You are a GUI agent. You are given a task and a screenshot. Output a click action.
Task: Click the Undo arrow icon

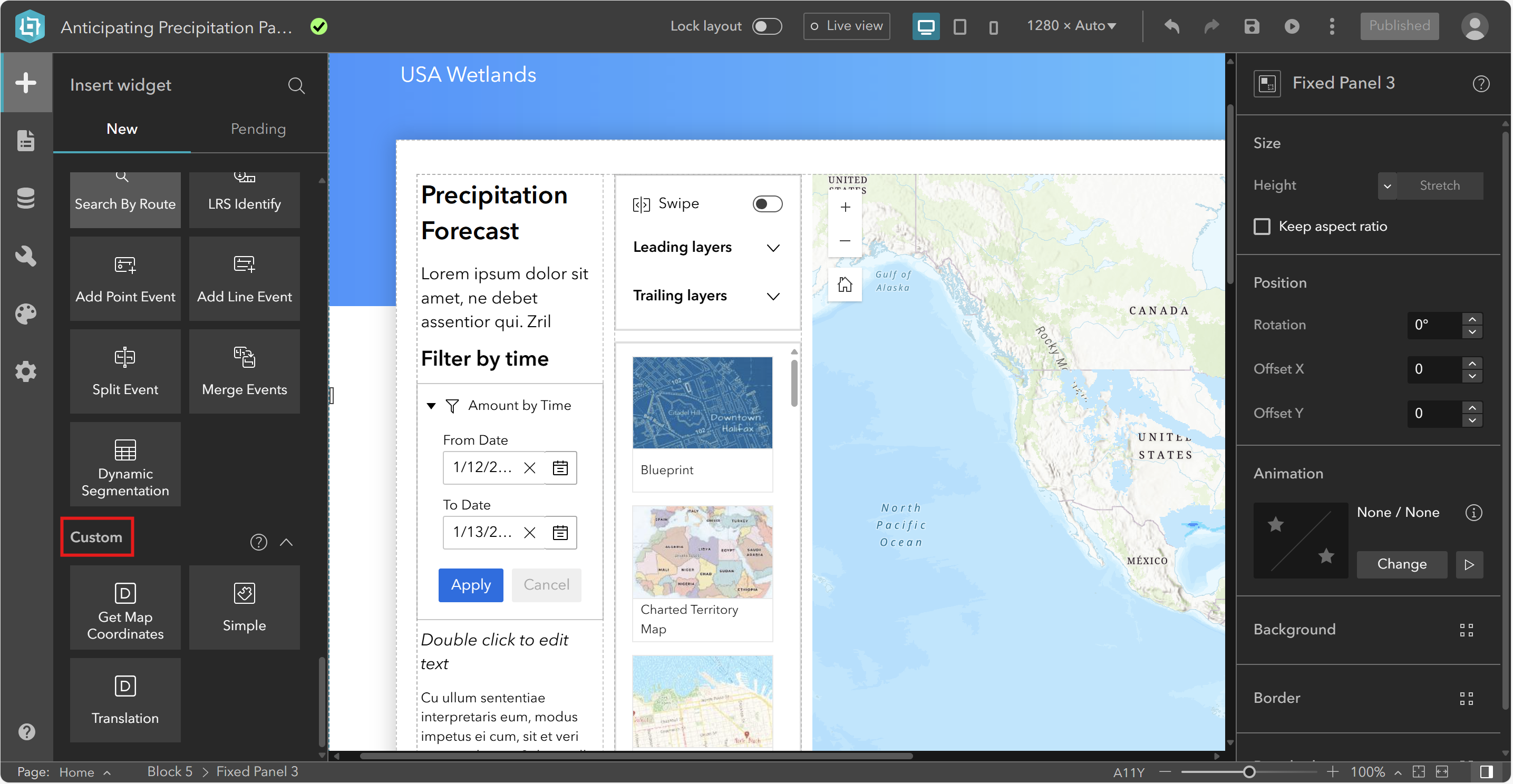[1172, 26]
